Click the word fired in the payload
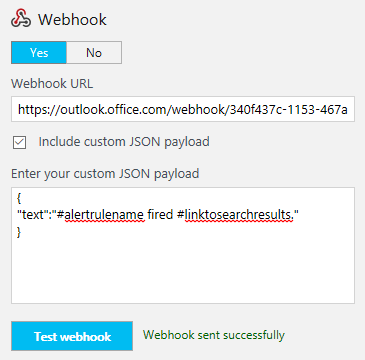The height and width of the screenshot is (360, 365). 160,215
